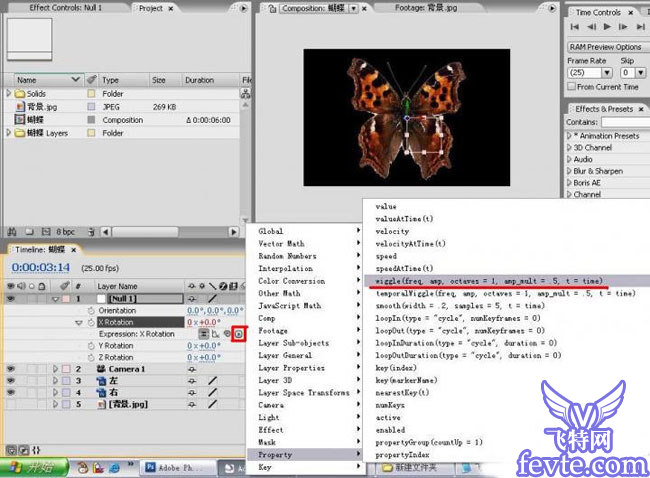Click the find binoculars icon in Project panel
The image size is (650, 478).
pyautogui.click(x=12, y=232)
